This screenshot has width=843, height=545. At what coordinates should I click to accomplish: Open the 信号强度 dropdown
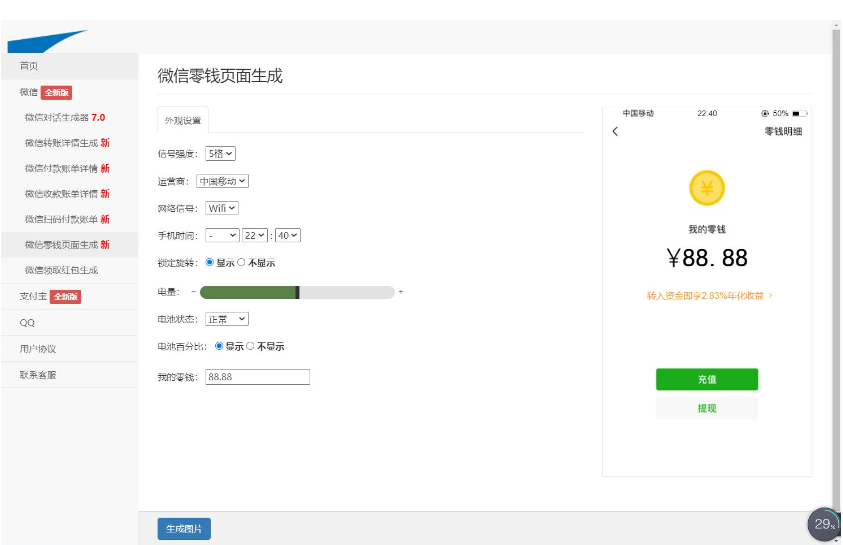tap(220, 154)
